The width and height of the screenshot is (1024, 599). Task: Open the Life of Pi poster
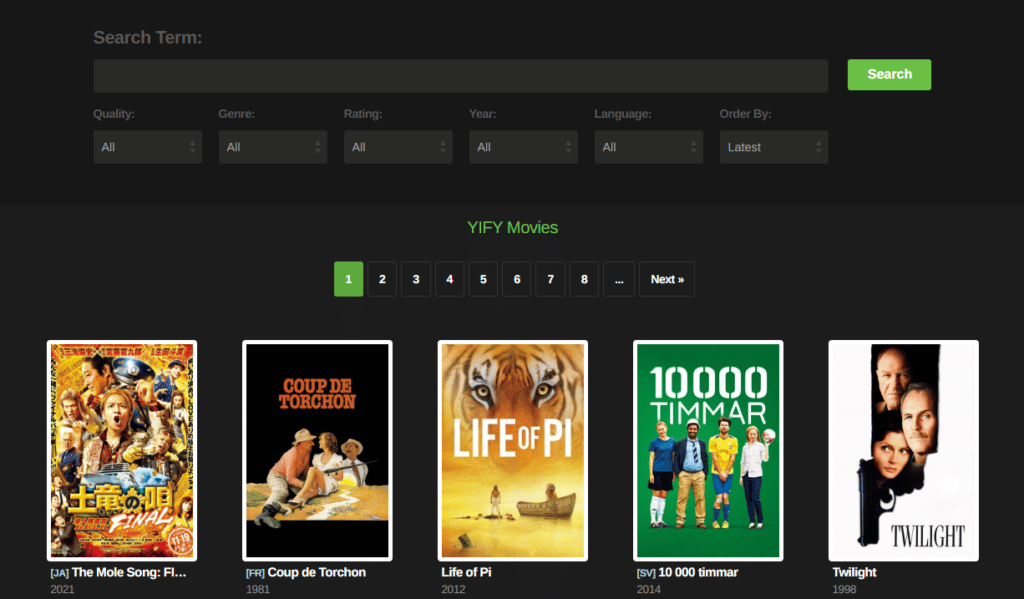pos(513,451)
